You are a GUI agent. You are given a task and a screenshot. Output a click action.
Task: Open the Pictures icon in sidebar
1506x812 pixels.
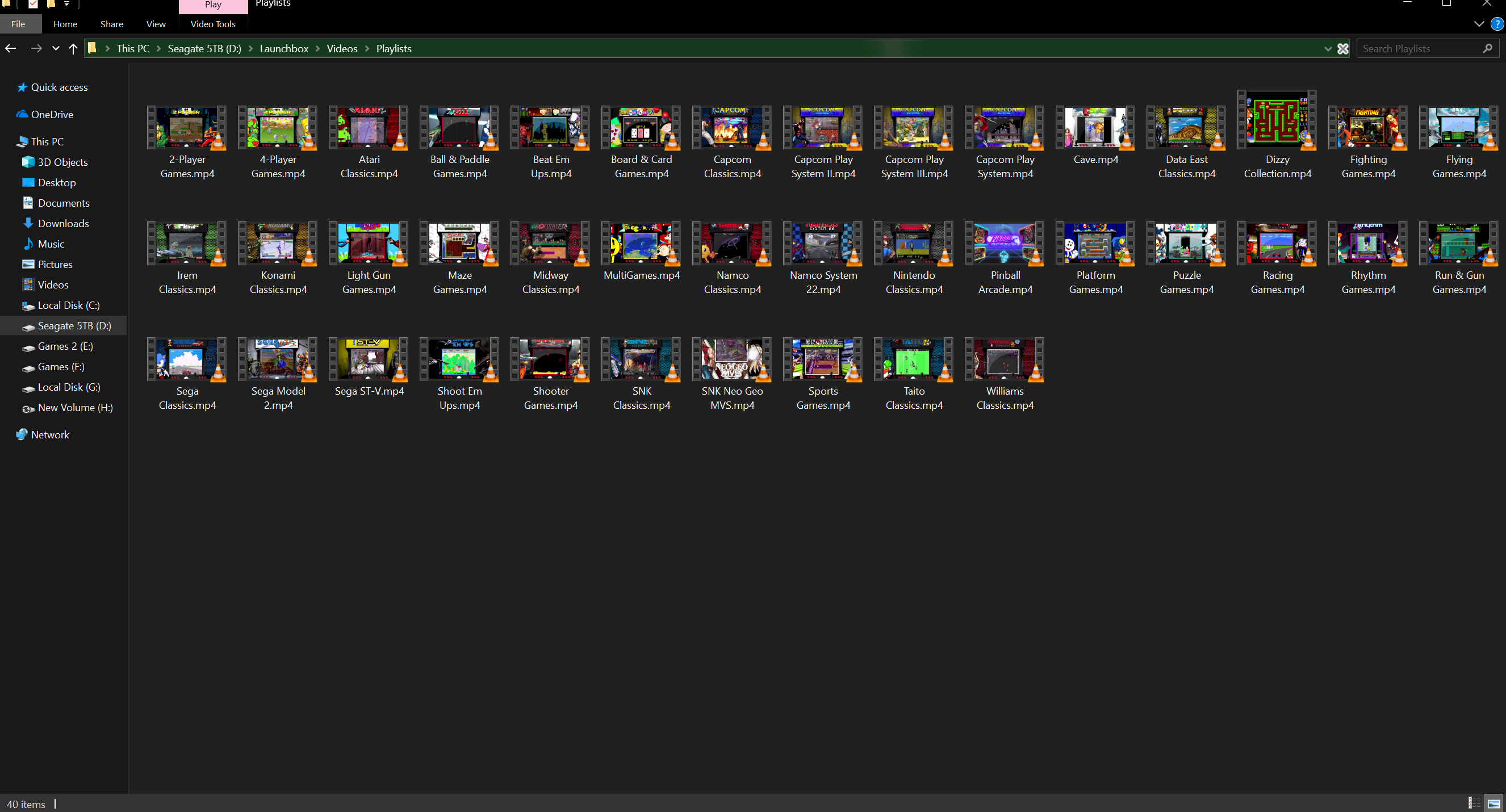(x=28, y=264)
